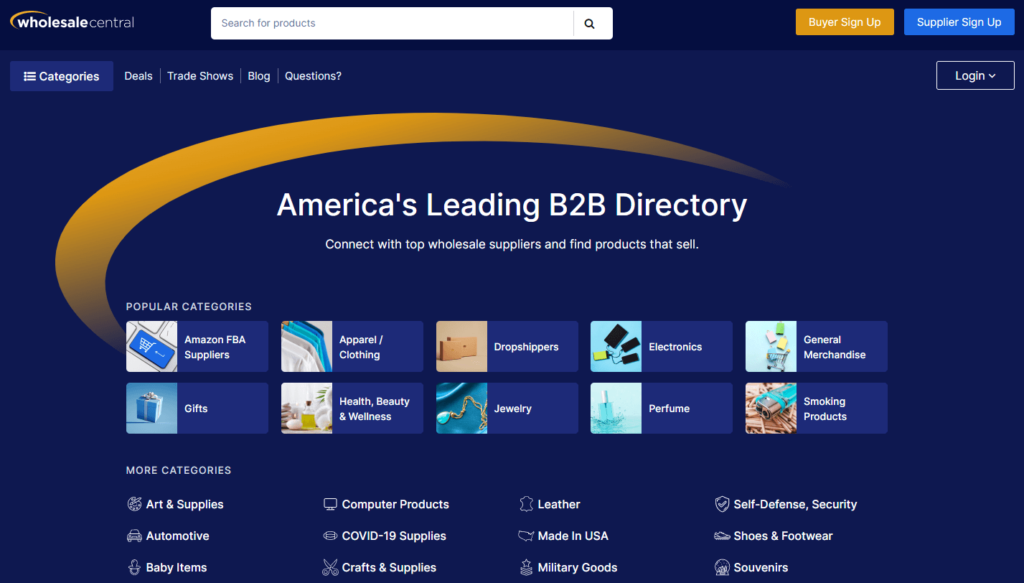Open the Health, Beauty & Wellness thumbnail
Image resolution: width=1024 pixels, height=583 pixels.
point(306,408)
